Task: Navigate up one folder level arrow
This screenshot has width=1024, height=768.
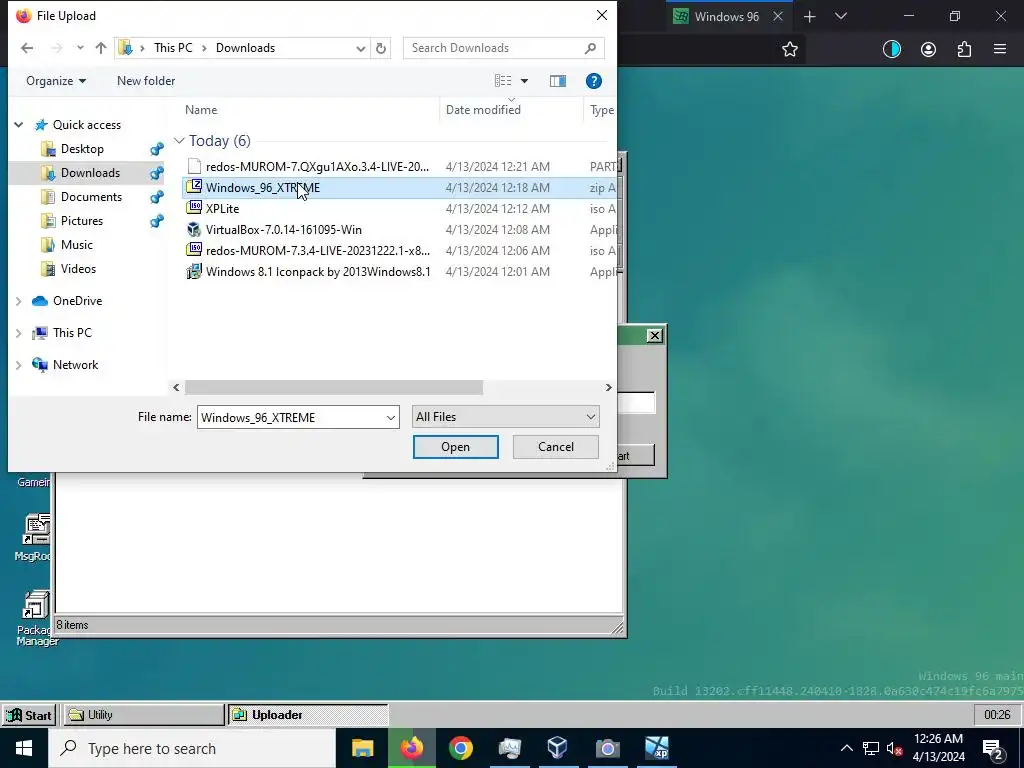Action: click(x=101, y=48)
